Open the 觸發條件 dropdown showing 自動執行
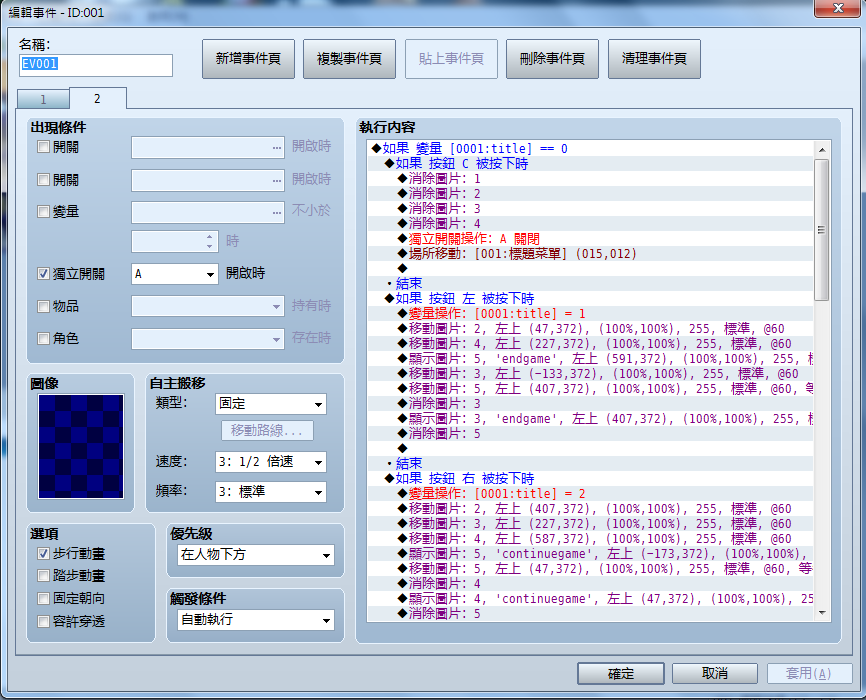Screen dimensions: 866x700 point(256,620)
